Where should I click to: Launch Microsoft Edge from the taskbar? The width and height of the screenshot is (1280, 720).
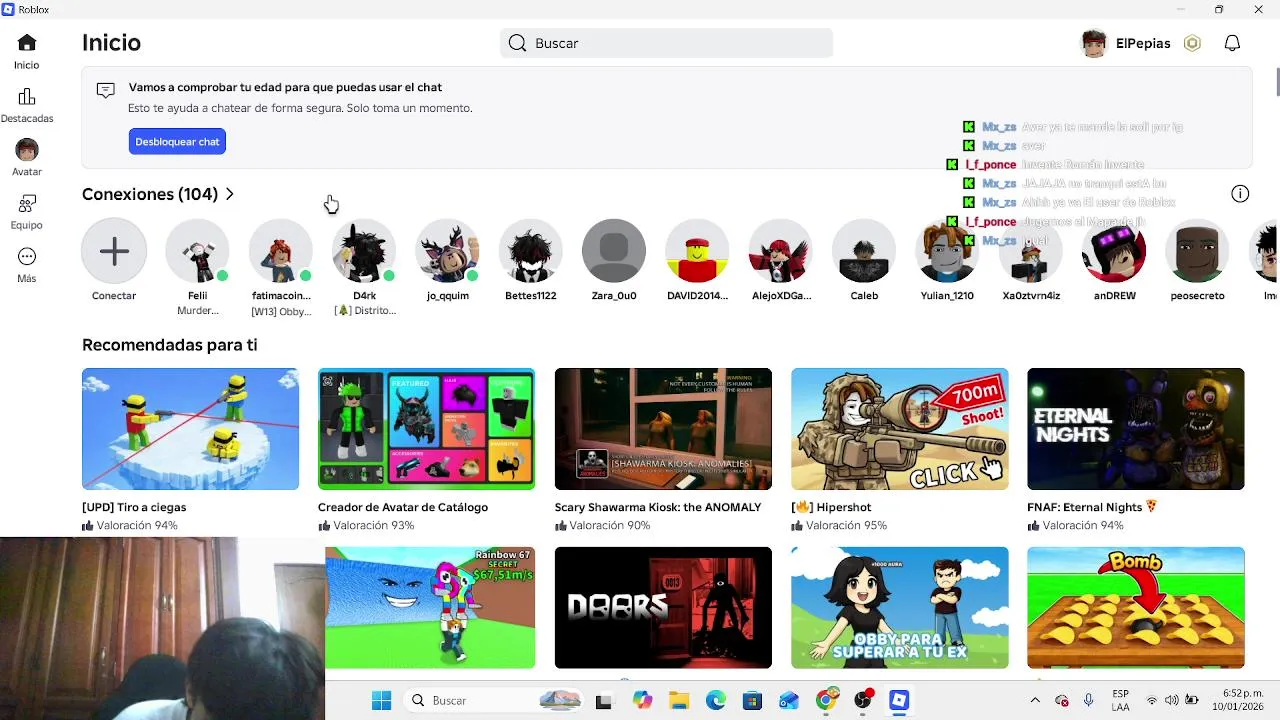(x=716, y=700)
